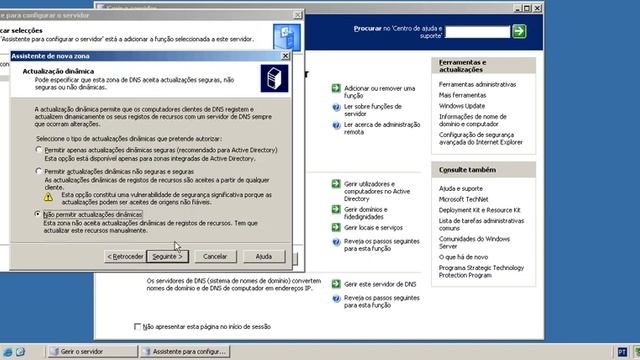This screenshot has height=360, width=640.
Task: Click green arrow beside Gerir este servidor de DNS
Action: click(x=336, y=284)
